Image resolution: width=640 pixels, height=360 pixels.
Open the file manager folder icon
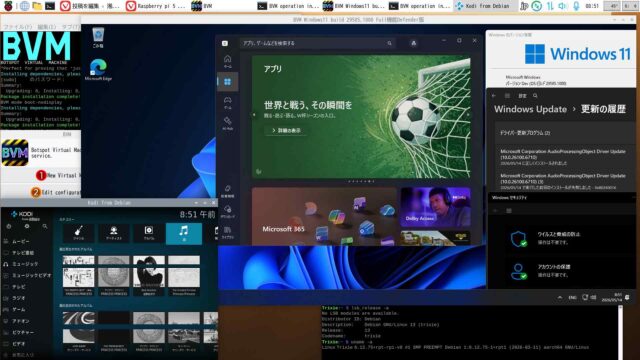point(37,6)
